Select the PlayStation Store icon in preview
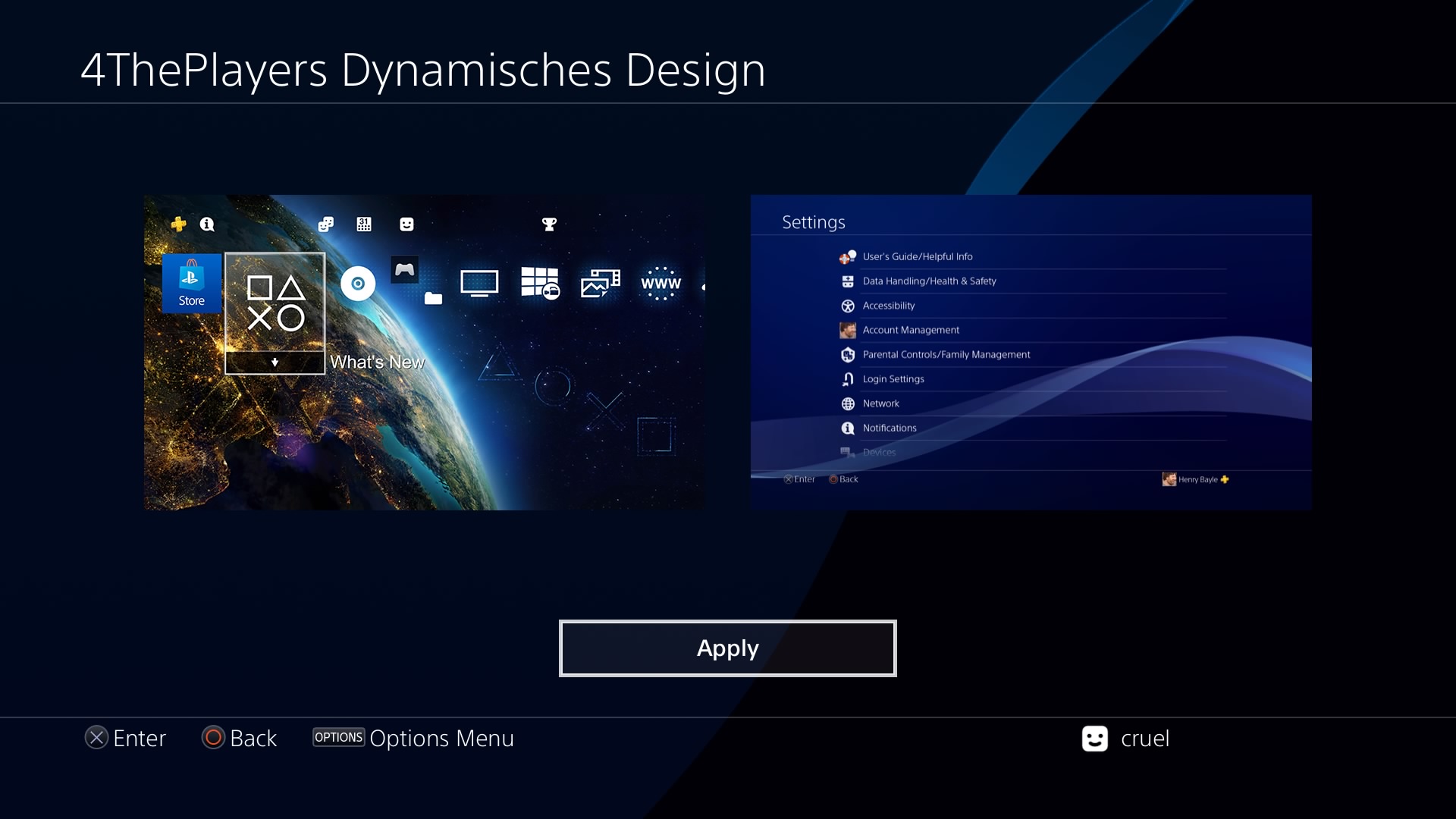 (x=191, y=284)
